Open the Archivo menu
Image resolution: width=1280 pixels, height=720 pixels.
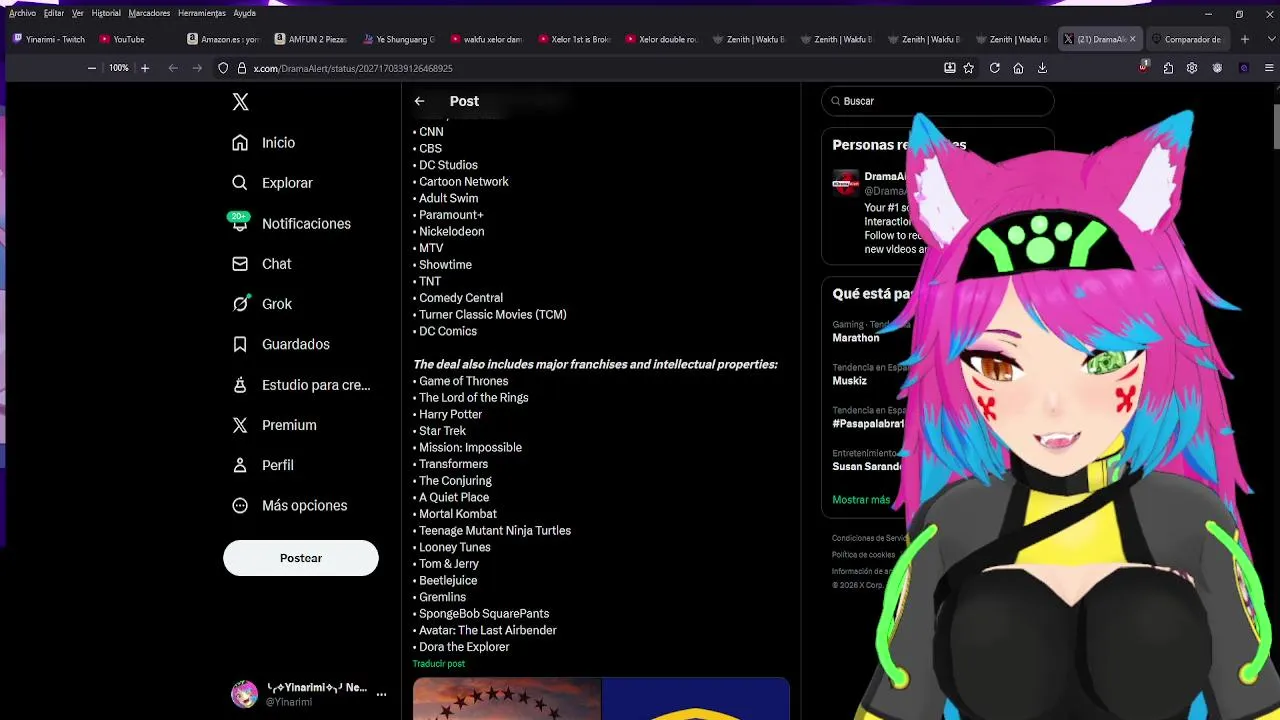pos(22,13)
